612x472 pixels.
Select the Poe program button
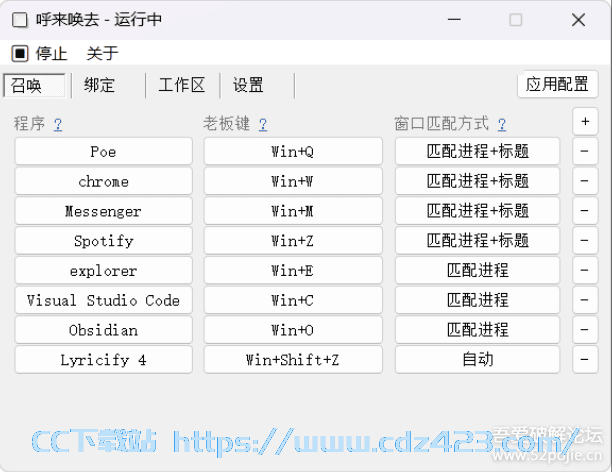pyautogui.click(x=103, y=151)
